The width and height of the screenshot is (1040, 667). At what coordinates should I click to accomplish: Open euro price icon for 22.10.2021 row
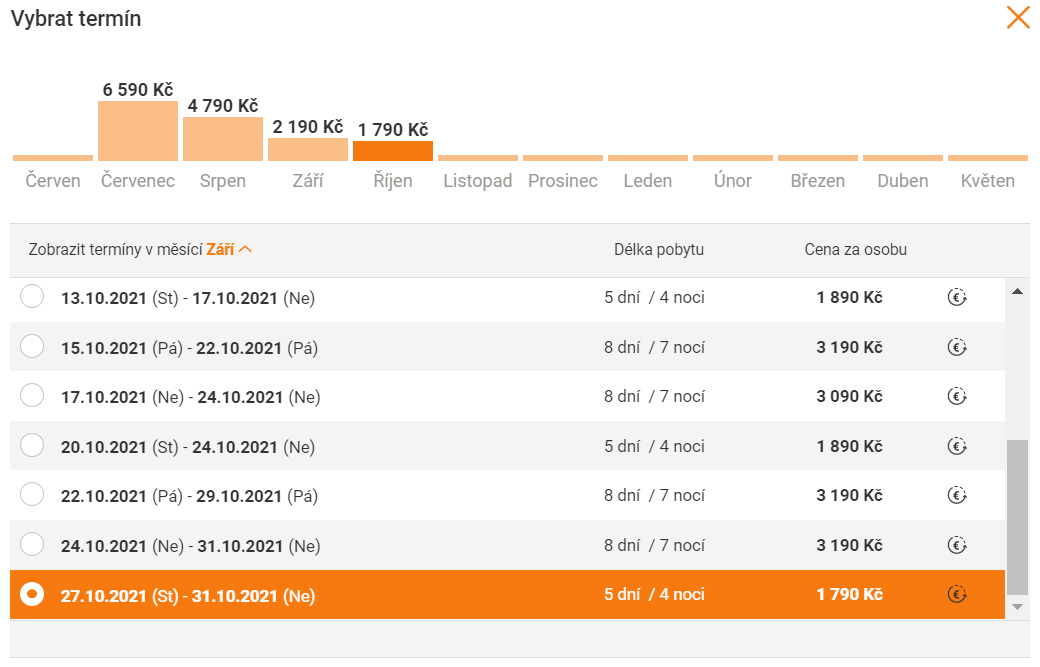(x=956, y=495)
